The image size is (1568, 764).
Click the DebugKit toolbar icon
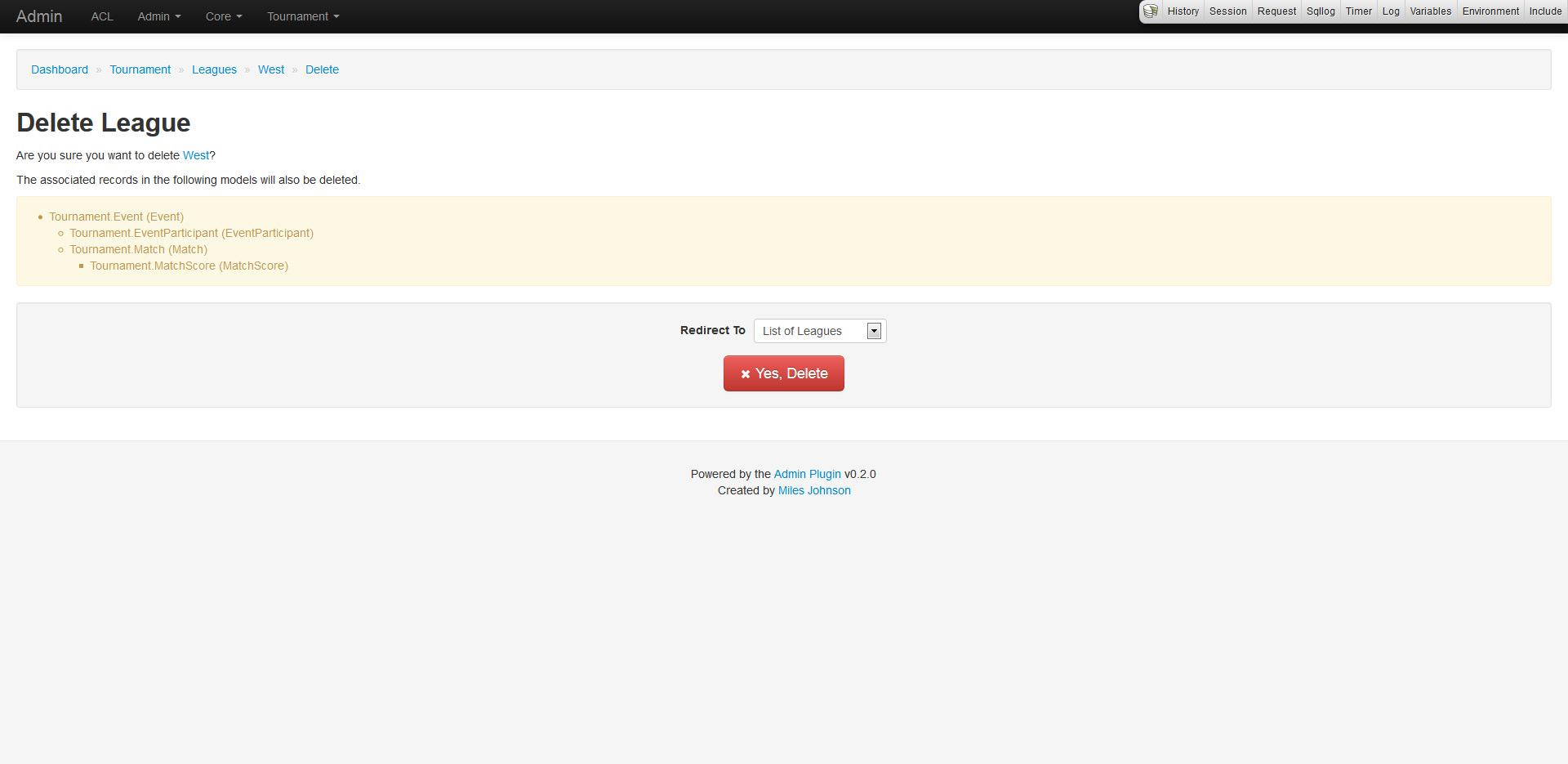pos(1151,11)
